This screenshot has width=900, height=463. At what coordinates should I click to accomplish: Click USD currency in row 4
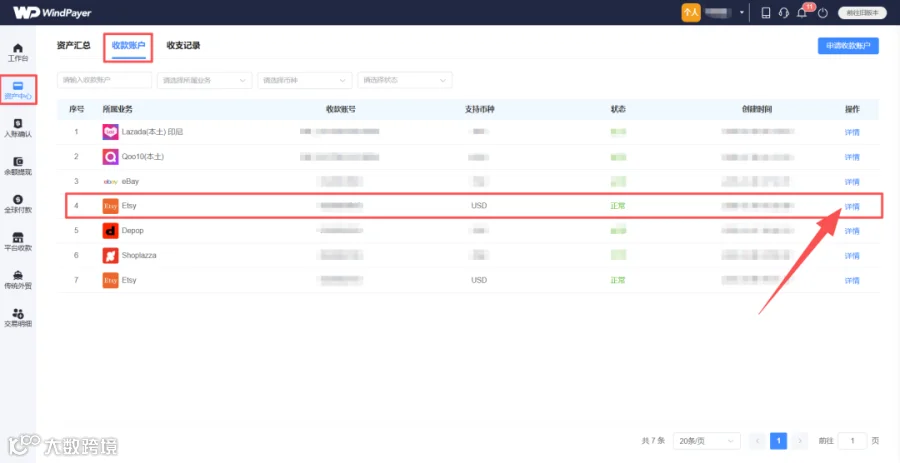point(479,205)
